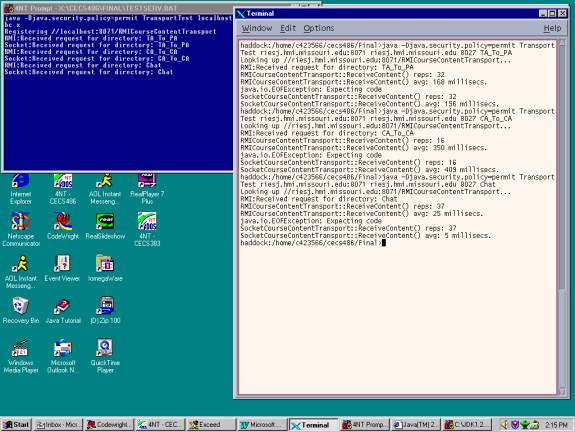The height and width of the screenshot is (432, 575).
Task: Switch to Codewright taskbar button
Action: pos(109,425)
